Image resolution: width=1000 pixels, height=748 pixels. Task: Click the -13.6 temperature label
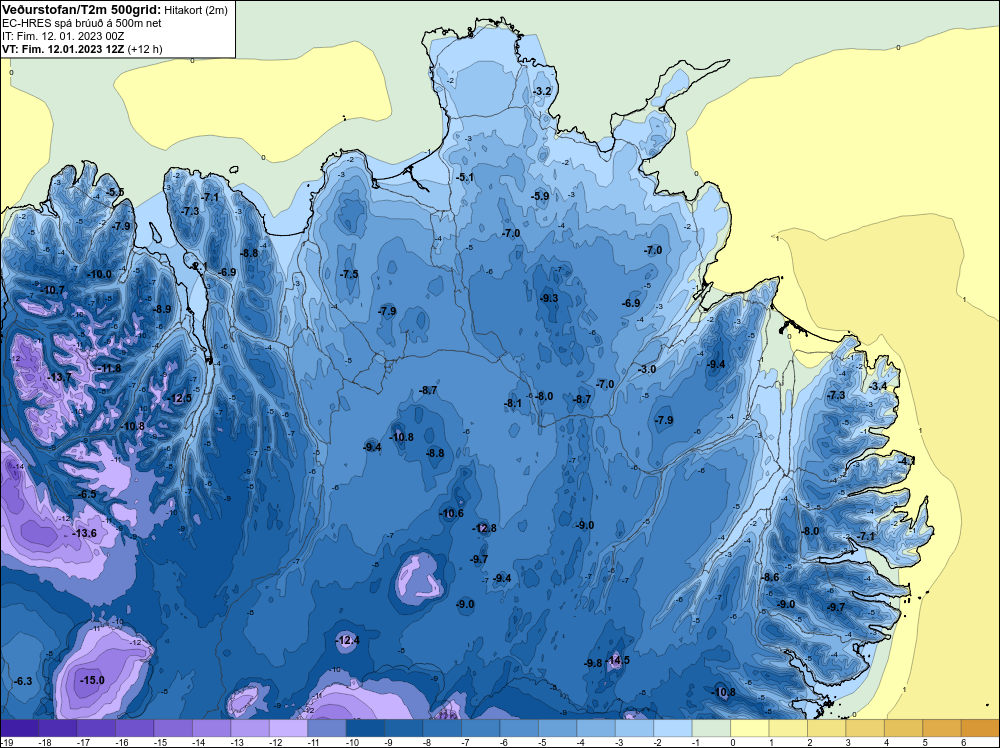tap(84, 533)
